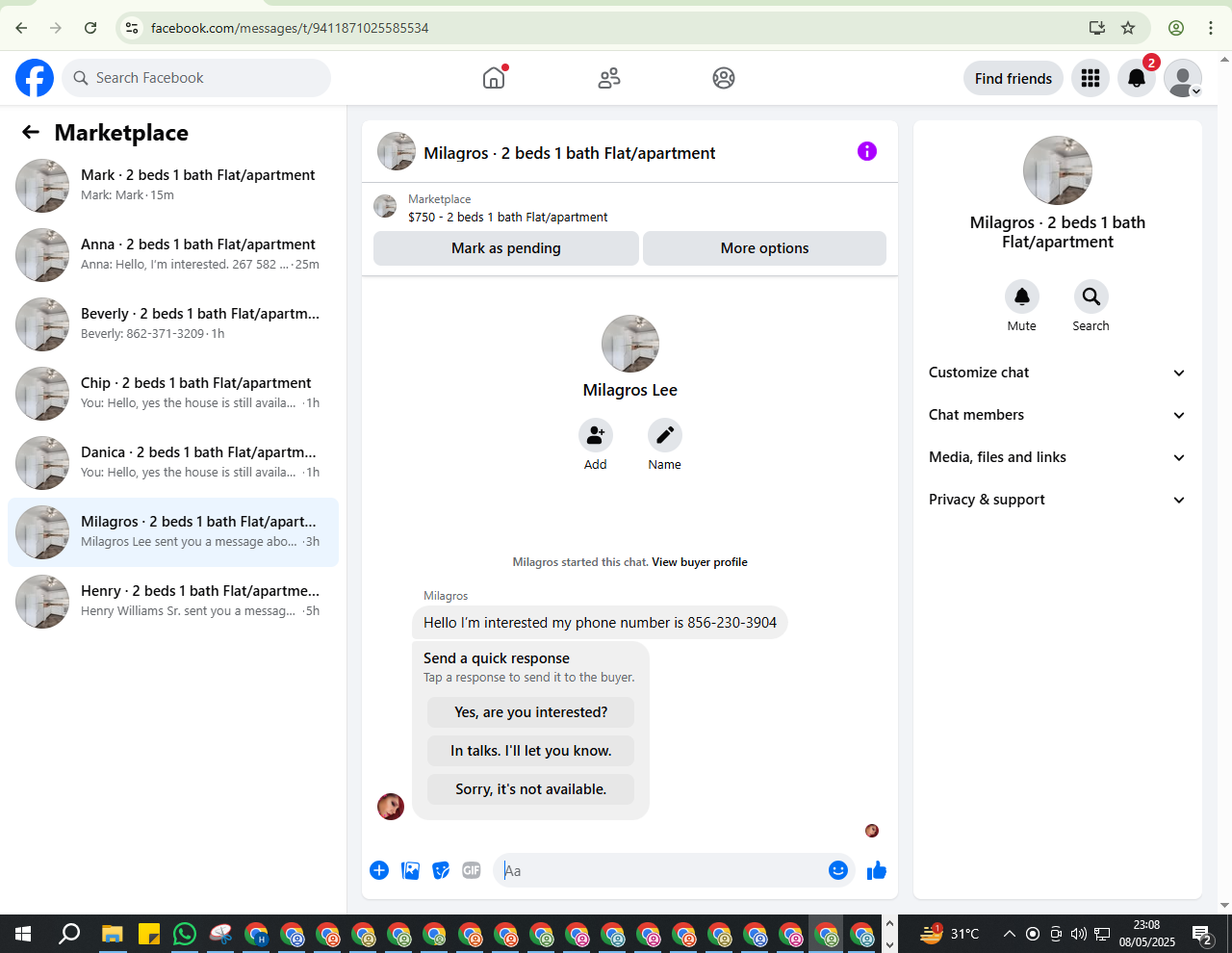Open the Friends icon in top navigation
The image size is (1232, 953).
tap(609, 78)
